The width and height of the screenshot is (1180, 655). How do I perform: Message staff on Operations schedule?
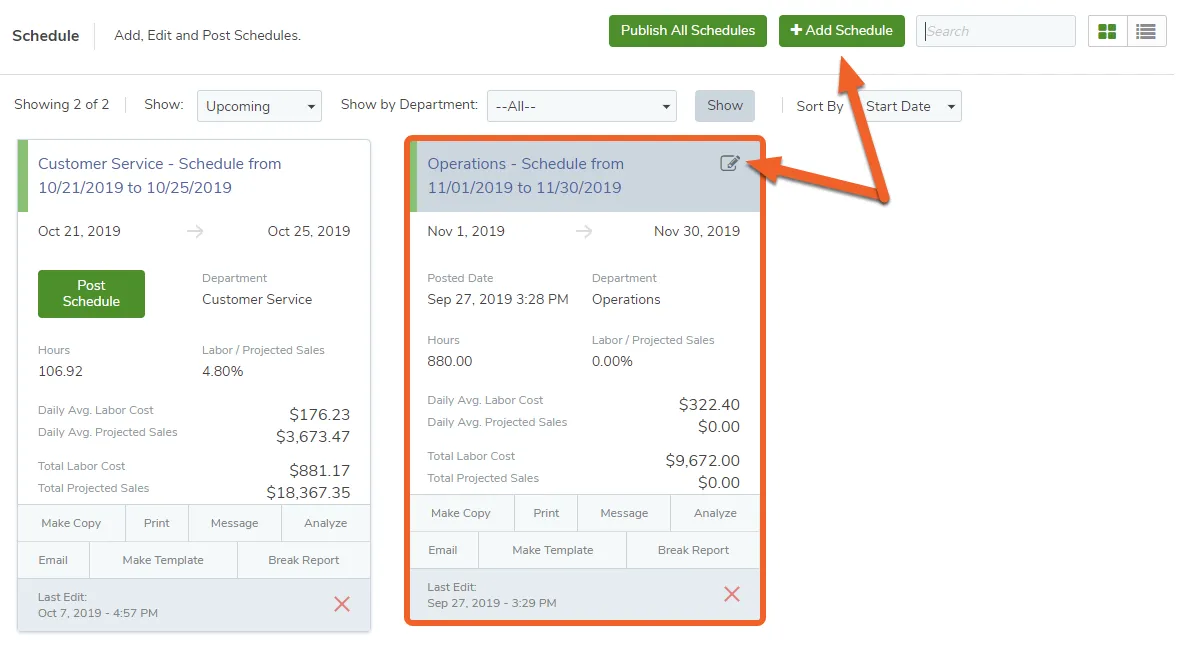click(625, 513)
